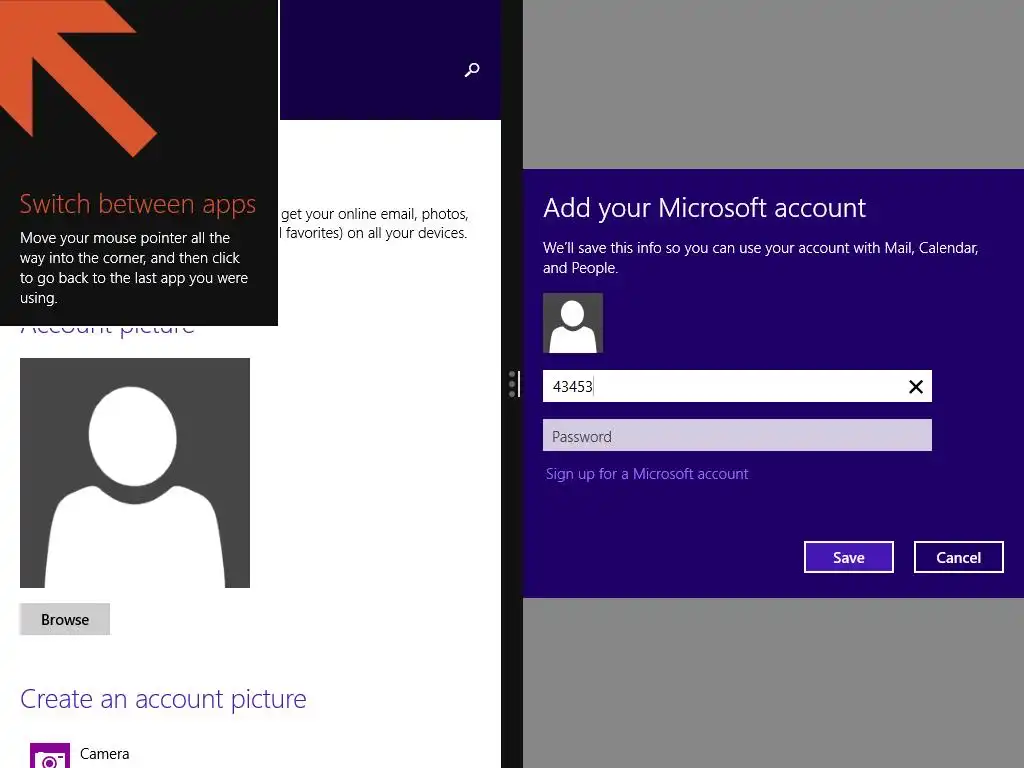Click the Password input field
Screen dimensions: 1024x768
[x=737, y=436]
